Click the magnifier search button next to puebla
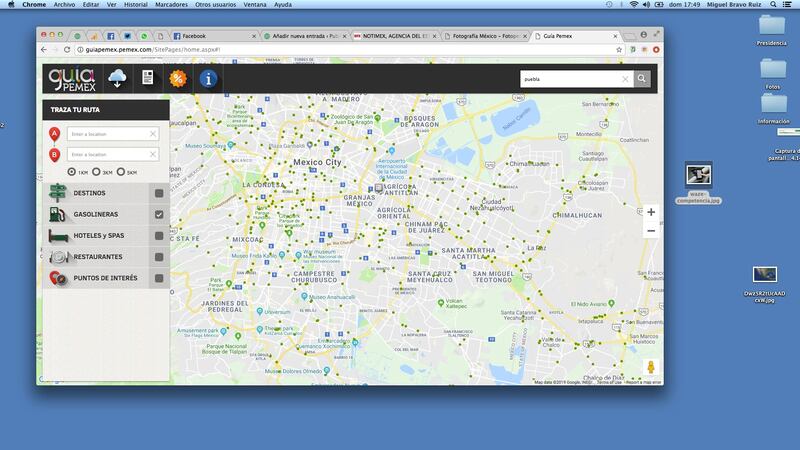The image size is (800, 450). pos(642,79)
